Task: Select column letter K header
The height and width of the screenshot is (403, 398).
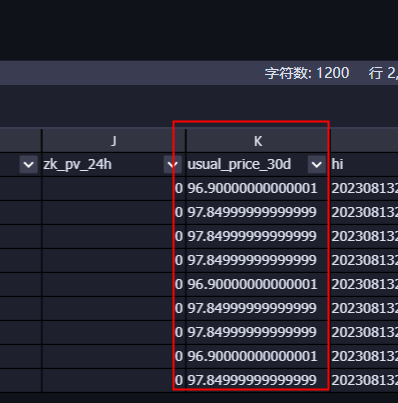Action: coord(258,141)
